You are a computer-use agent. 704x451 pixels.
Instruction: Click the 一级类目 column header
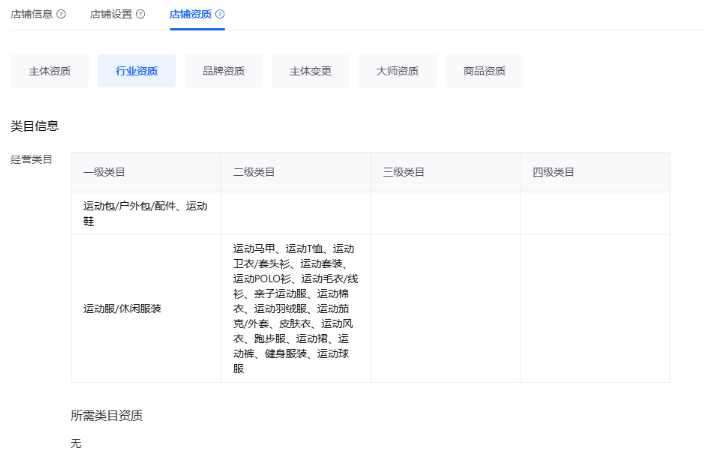104,172
